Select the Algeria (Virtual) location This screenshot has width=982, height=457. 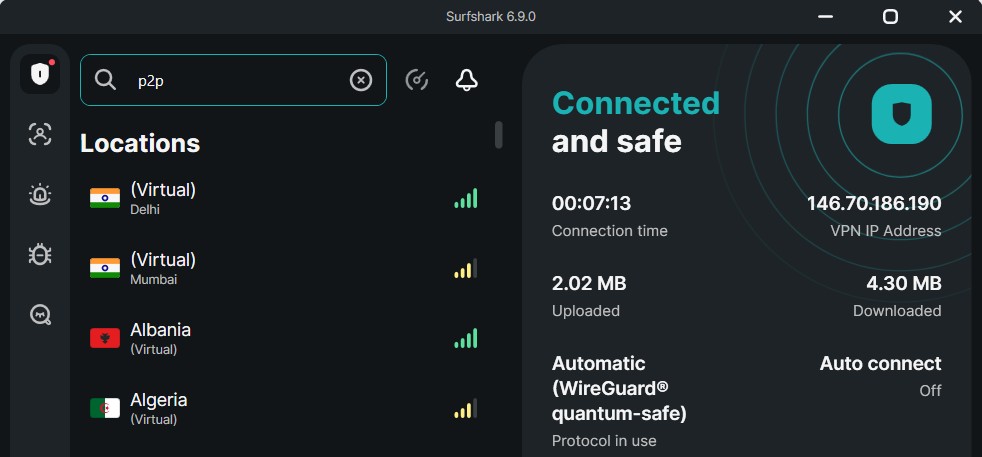pos(284,409)
